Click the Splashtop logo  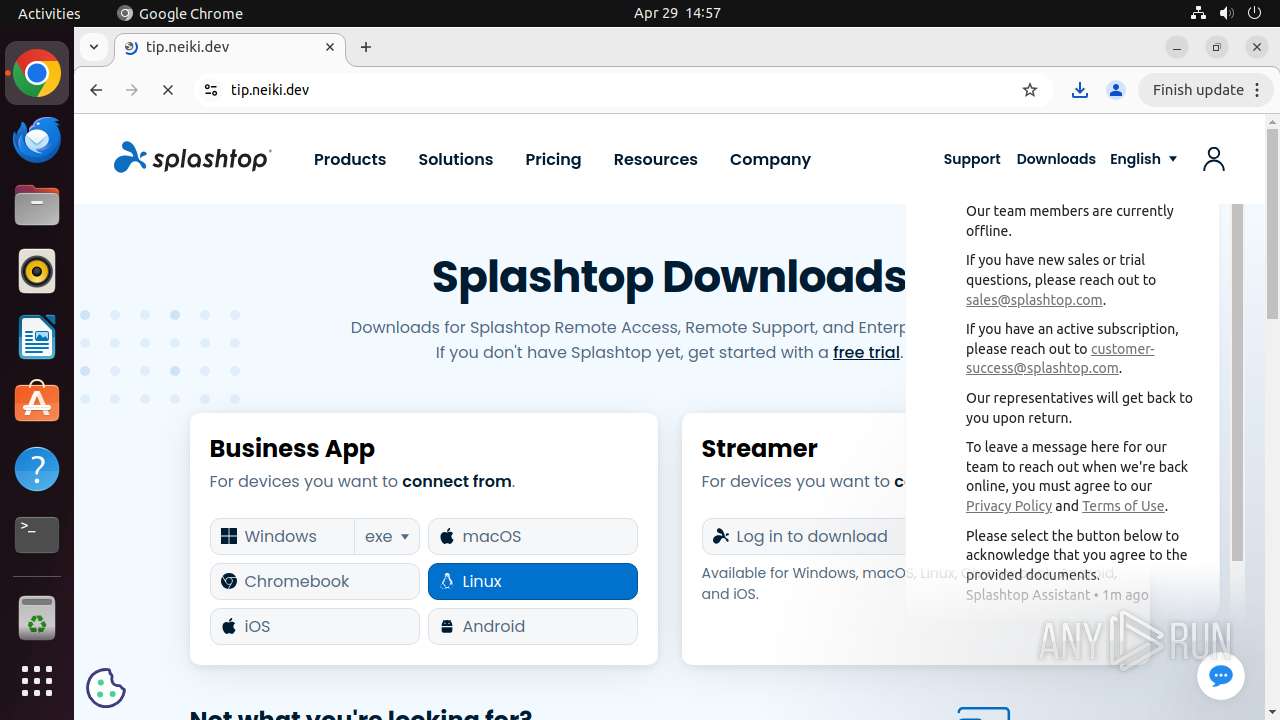pyautogui.click(x=192, y=158)
